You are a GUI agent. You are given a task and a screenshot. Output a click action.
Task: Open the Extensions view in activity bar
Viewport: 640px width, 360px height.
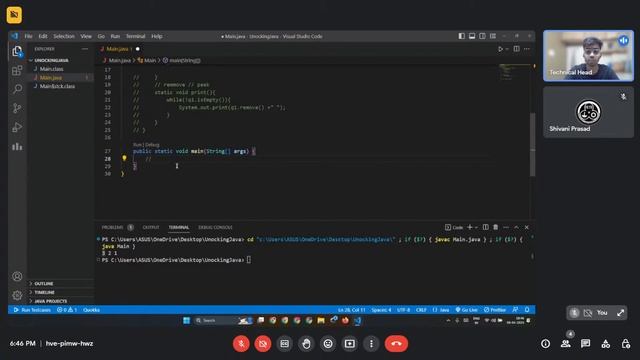click(17, 70)
